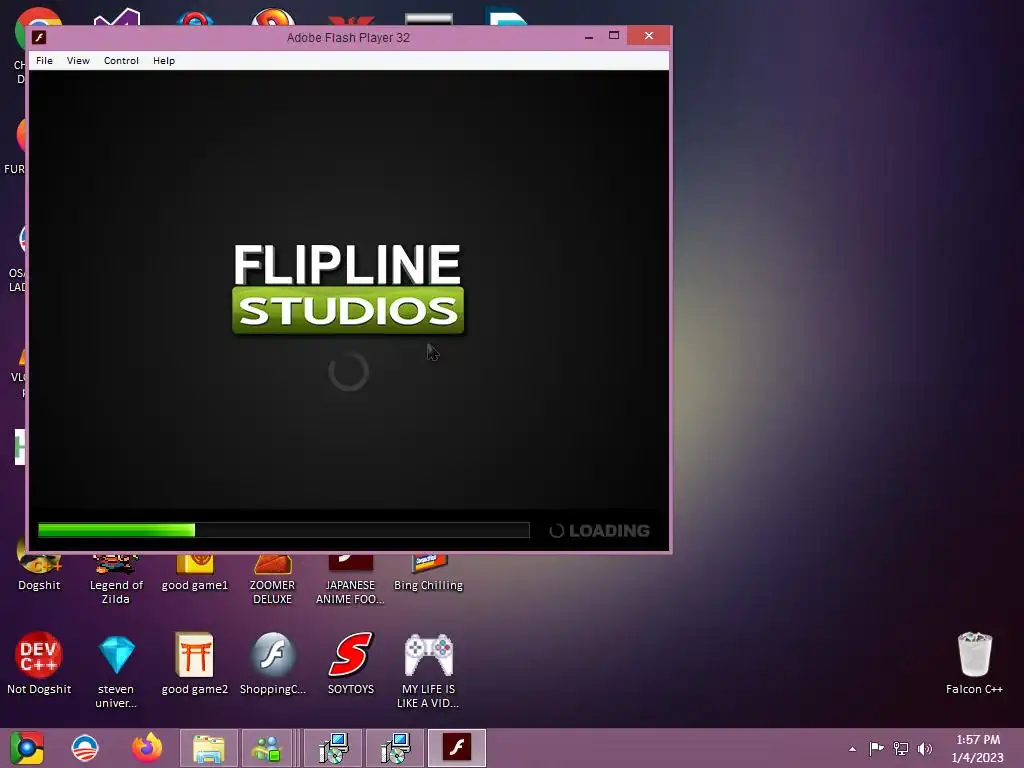Open File Explorer from the taskbar
Image resolution: width=1024 pixels, height=768 pixels.
point(208,748)
